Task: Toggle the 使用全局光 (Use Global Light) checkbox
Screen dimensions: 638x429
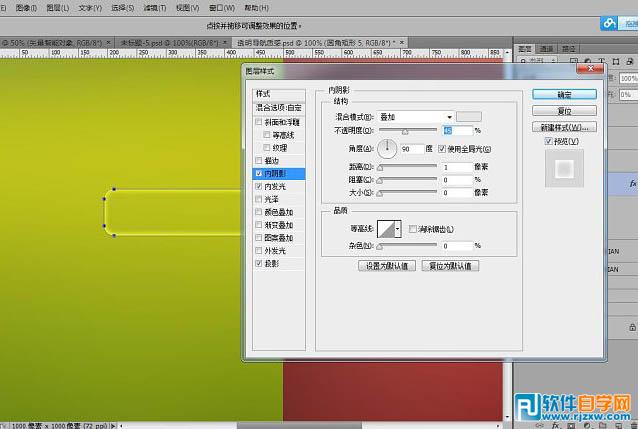Action: 441,149
